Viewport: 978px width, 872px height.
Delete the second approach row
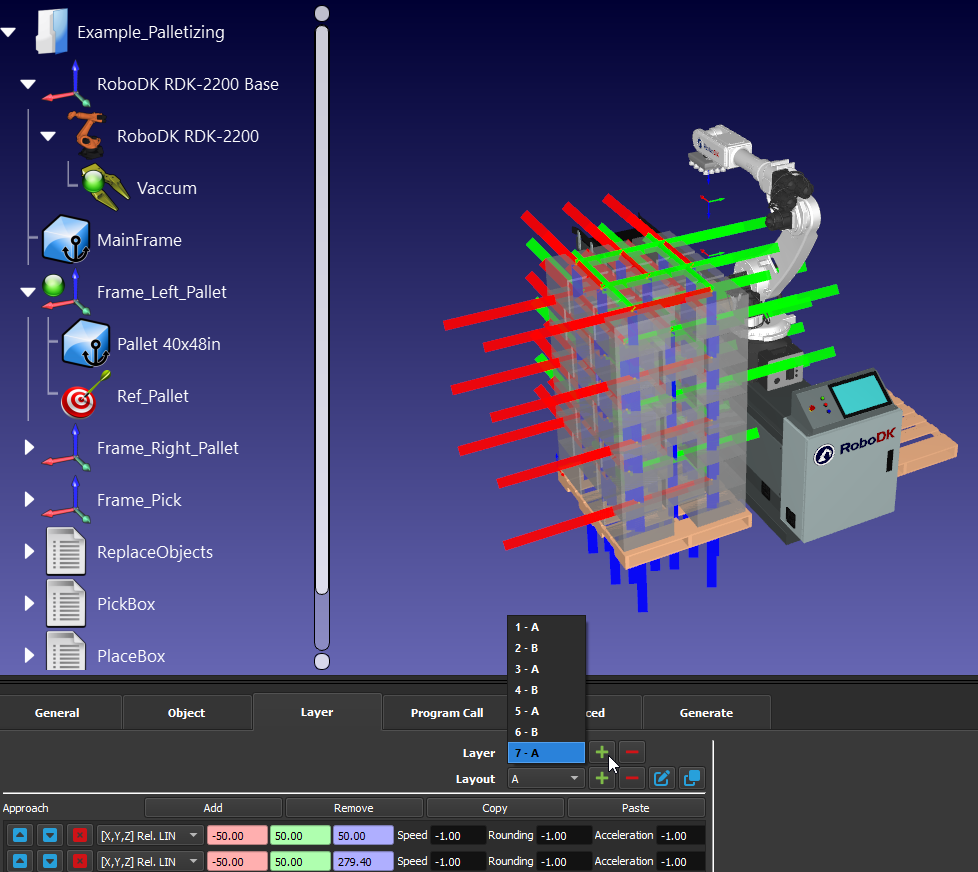click(80, 861)
